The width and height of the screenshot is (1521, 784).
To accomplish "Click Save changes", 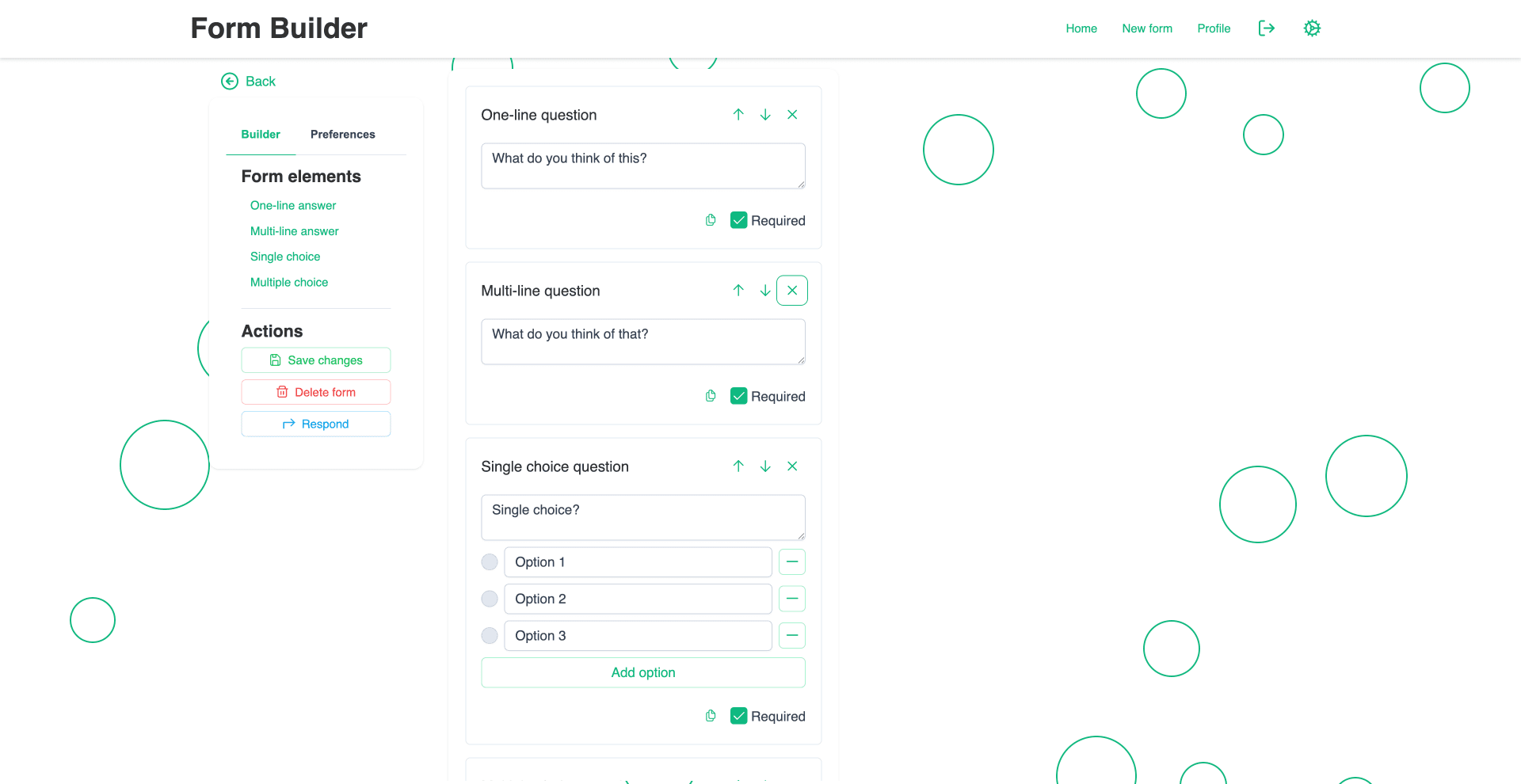I will [x=315, y=360].
